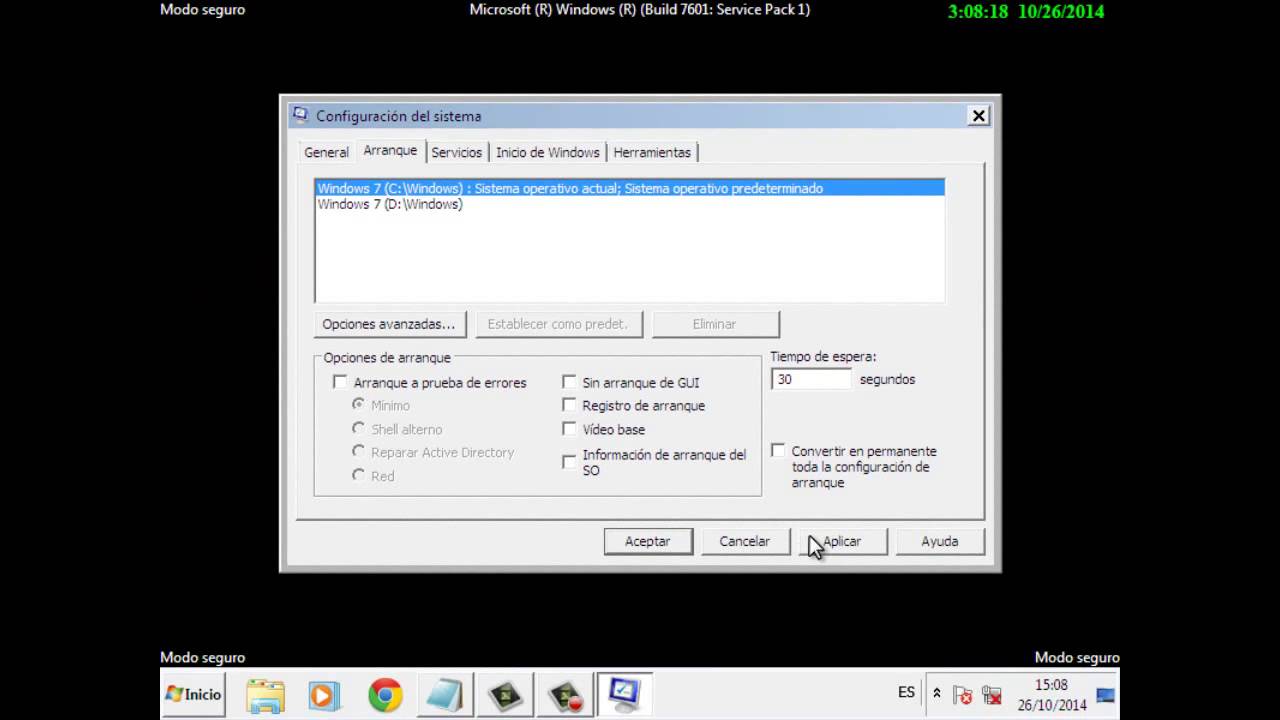Image resolution: width=1280 pixels, height=720 pixels.
Task: Open Windows Explorer from the taskbar
Action: click(265, 694)
